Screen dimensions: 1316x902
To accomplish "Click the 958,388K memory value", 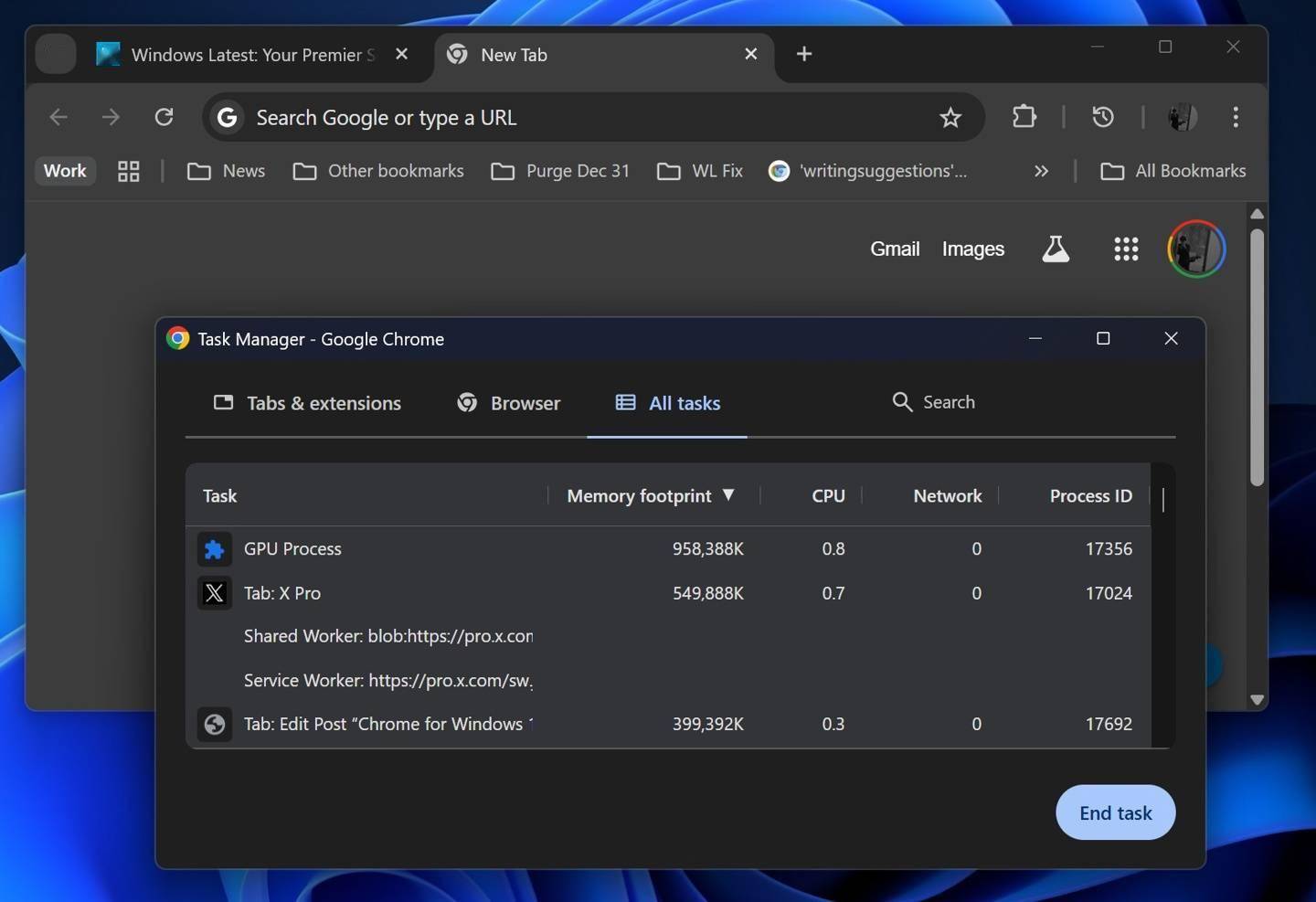I will coord(708,549).
